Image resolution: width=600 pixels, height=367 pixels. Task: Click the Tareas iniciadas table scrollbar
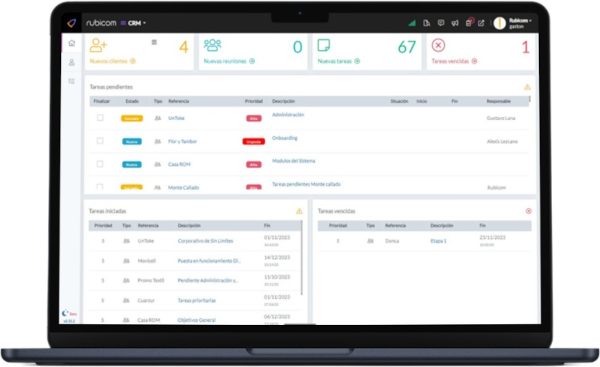(x=302, y=258)
